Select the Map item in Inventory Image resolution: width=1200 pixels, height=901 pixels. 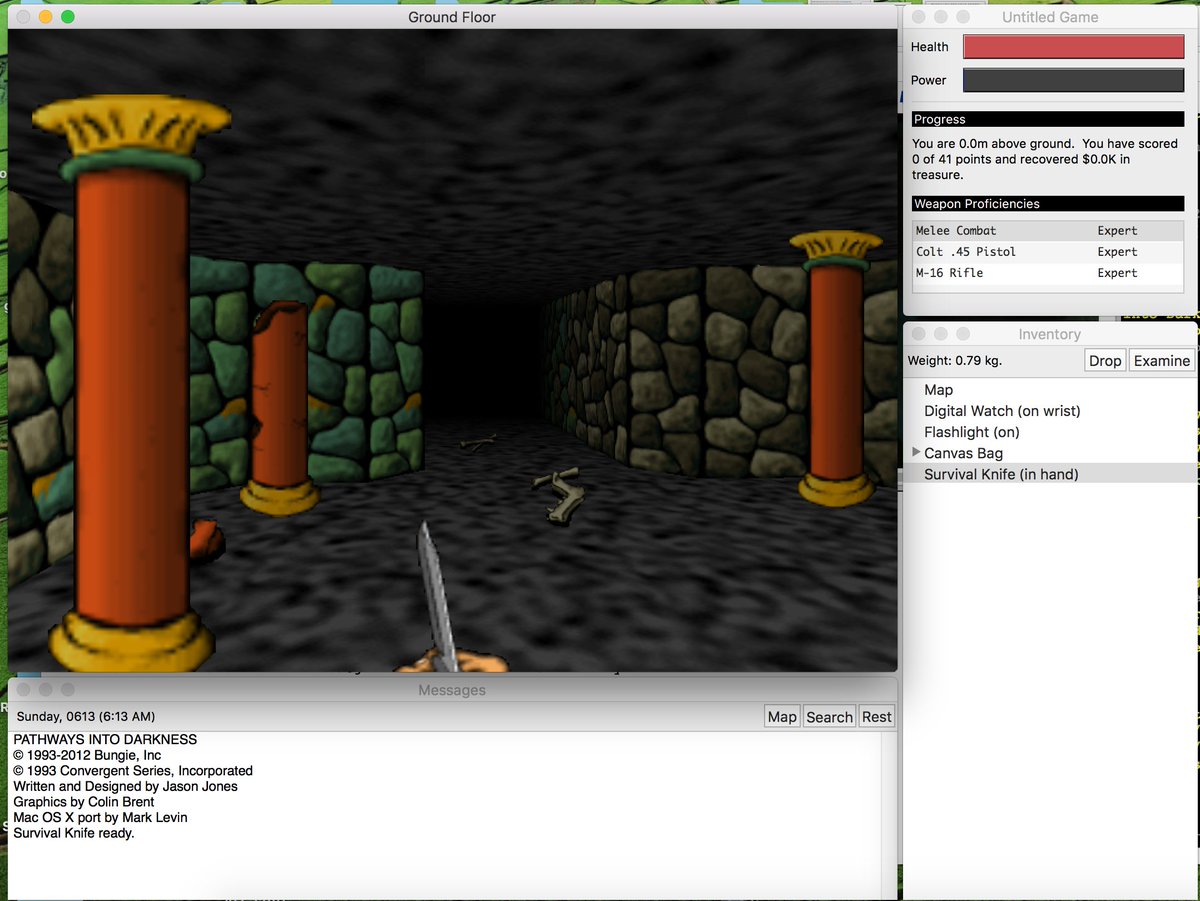pos(938,390)
